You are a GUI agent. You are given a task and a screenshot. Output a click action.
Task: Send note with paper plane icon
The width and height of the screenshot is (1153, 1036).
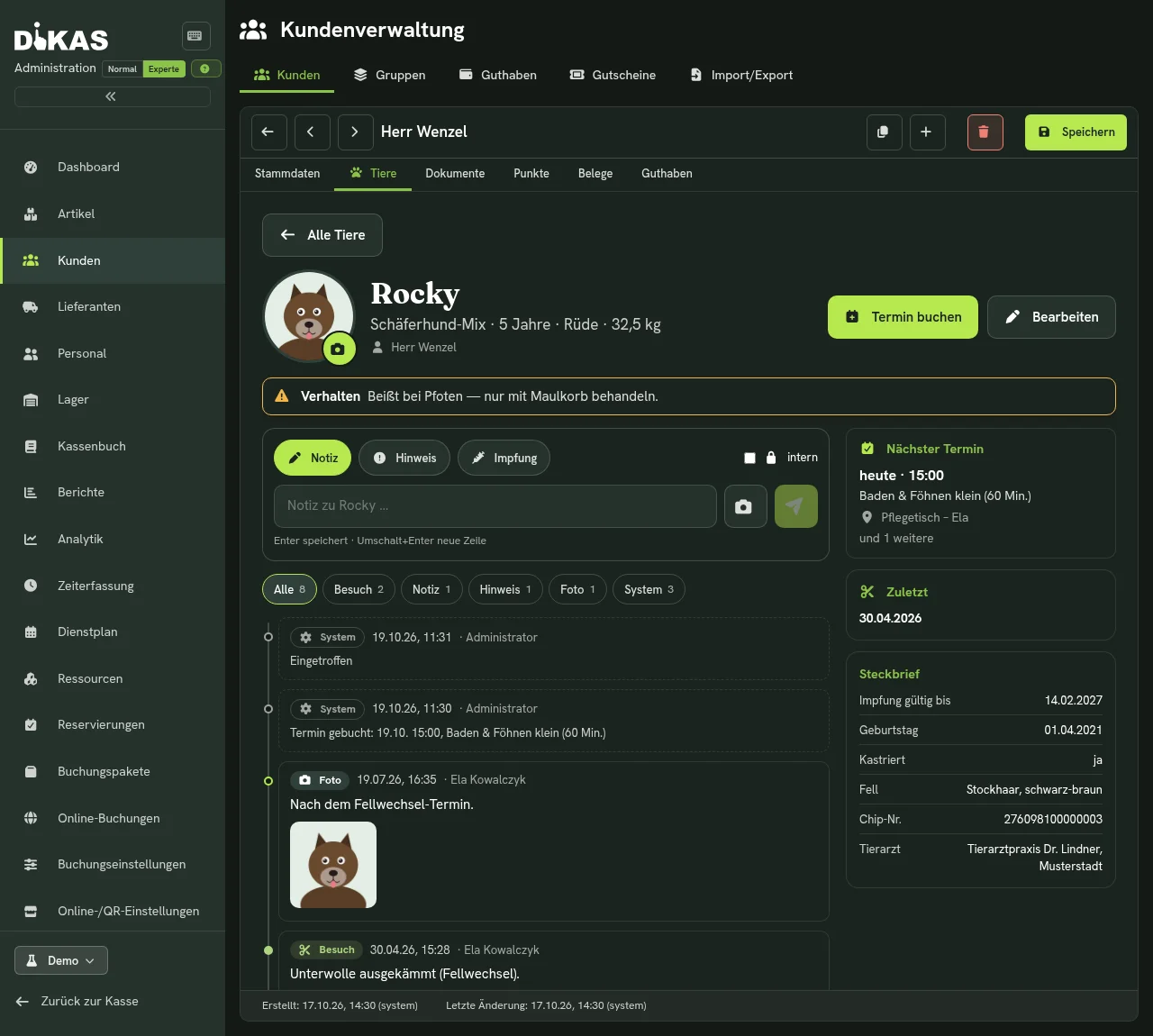tap(796, 506)
